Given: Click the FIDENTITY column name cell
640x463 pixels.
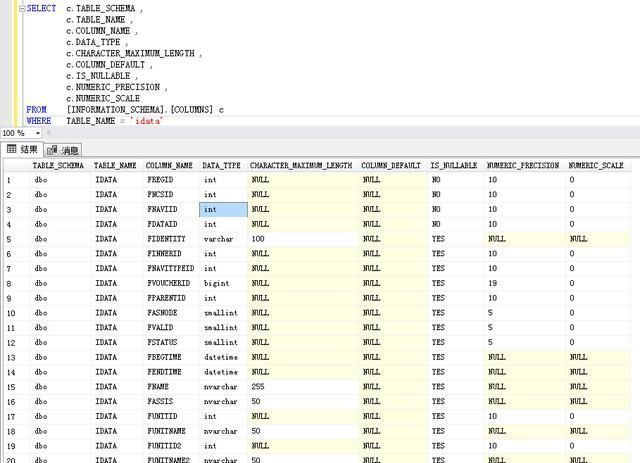Looking at the screenshot, I should pos(166,240).
